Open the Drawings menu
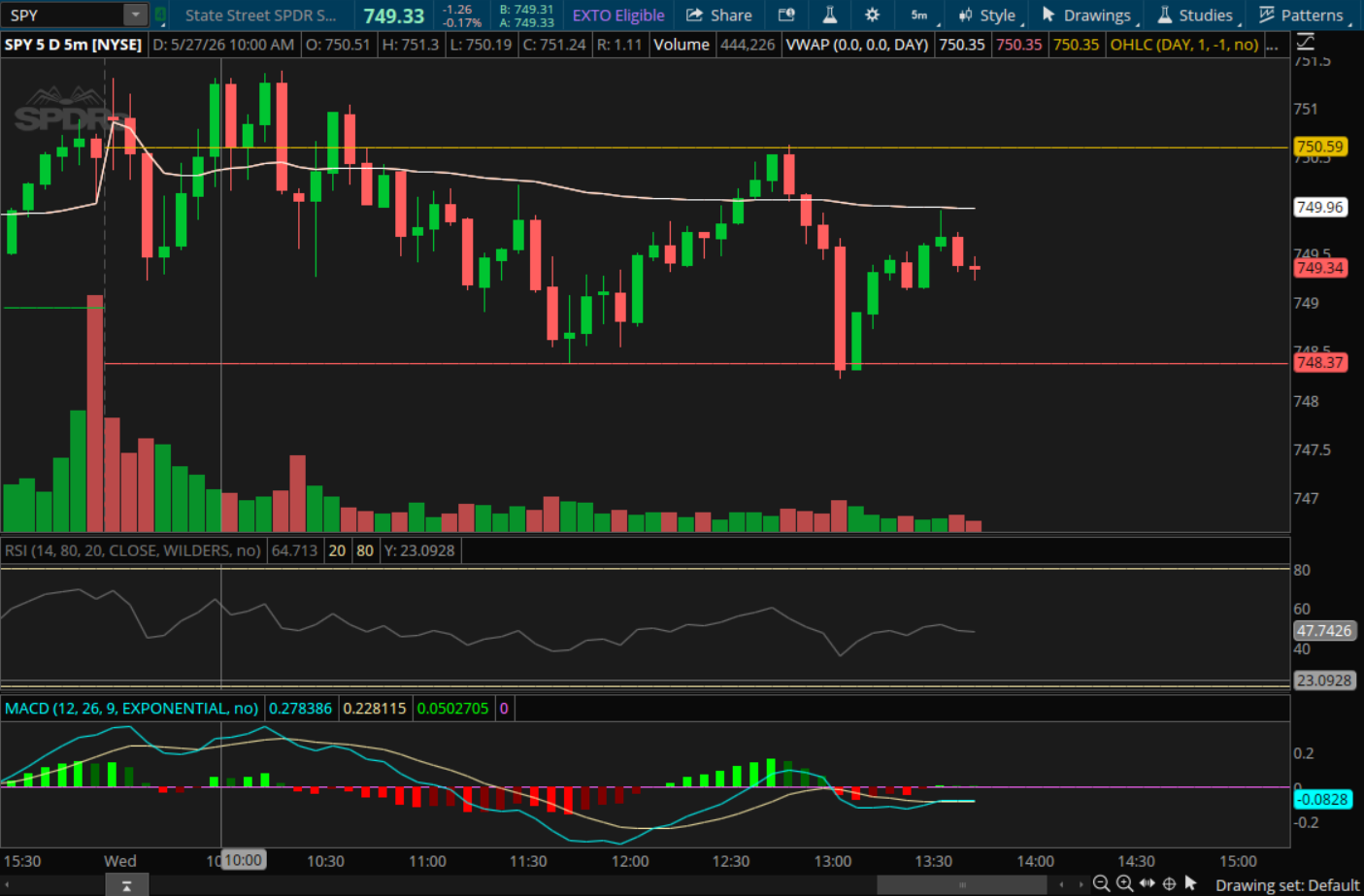 [x=1087, y=15]
